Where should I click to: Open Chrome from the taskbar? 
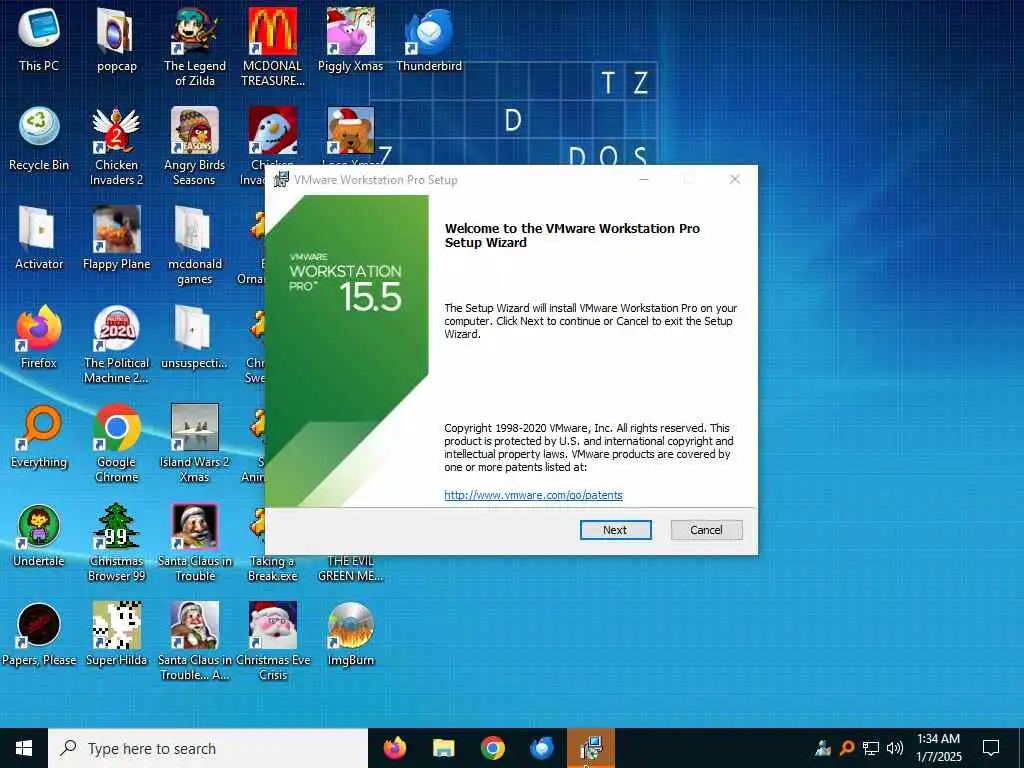tap(492, 748)
